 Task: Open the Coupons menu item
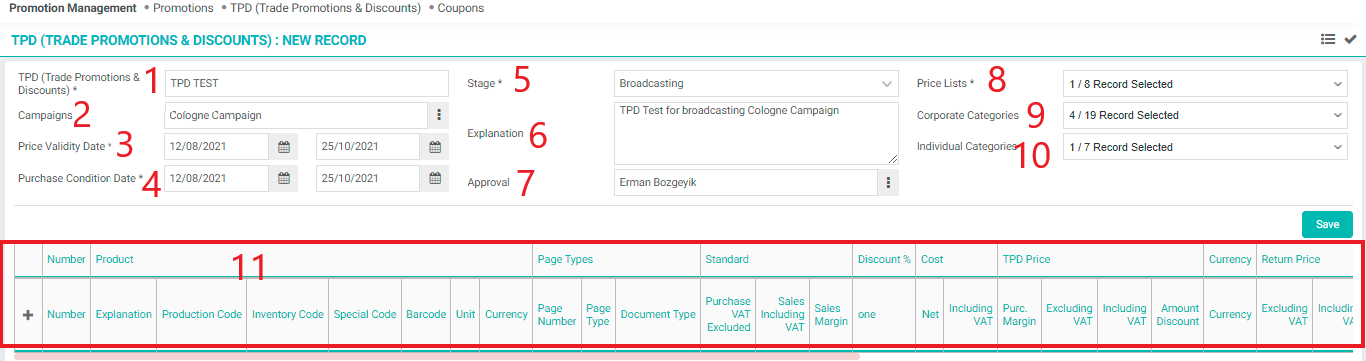pyautogui.click(x=461, y=8)
